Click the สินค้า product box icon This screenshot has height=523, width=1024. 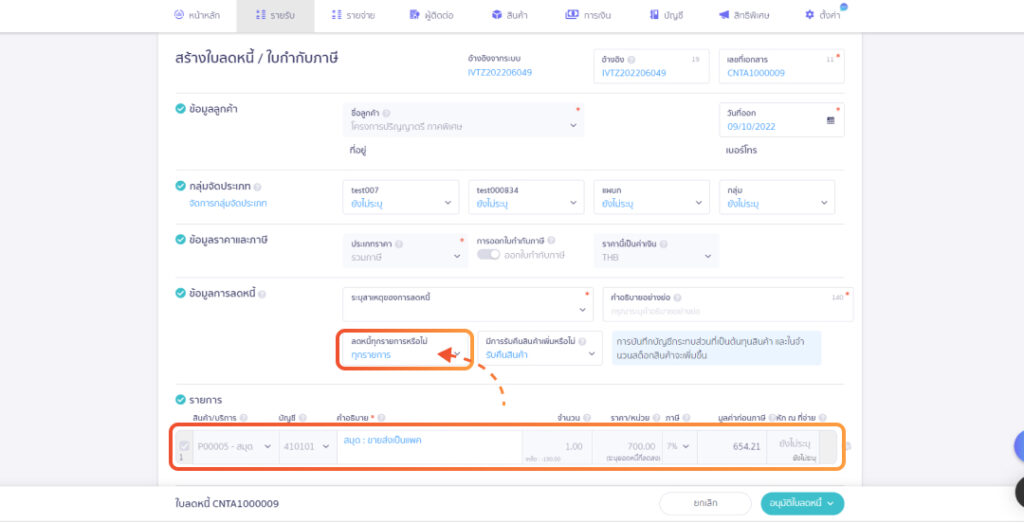[496, 15]
